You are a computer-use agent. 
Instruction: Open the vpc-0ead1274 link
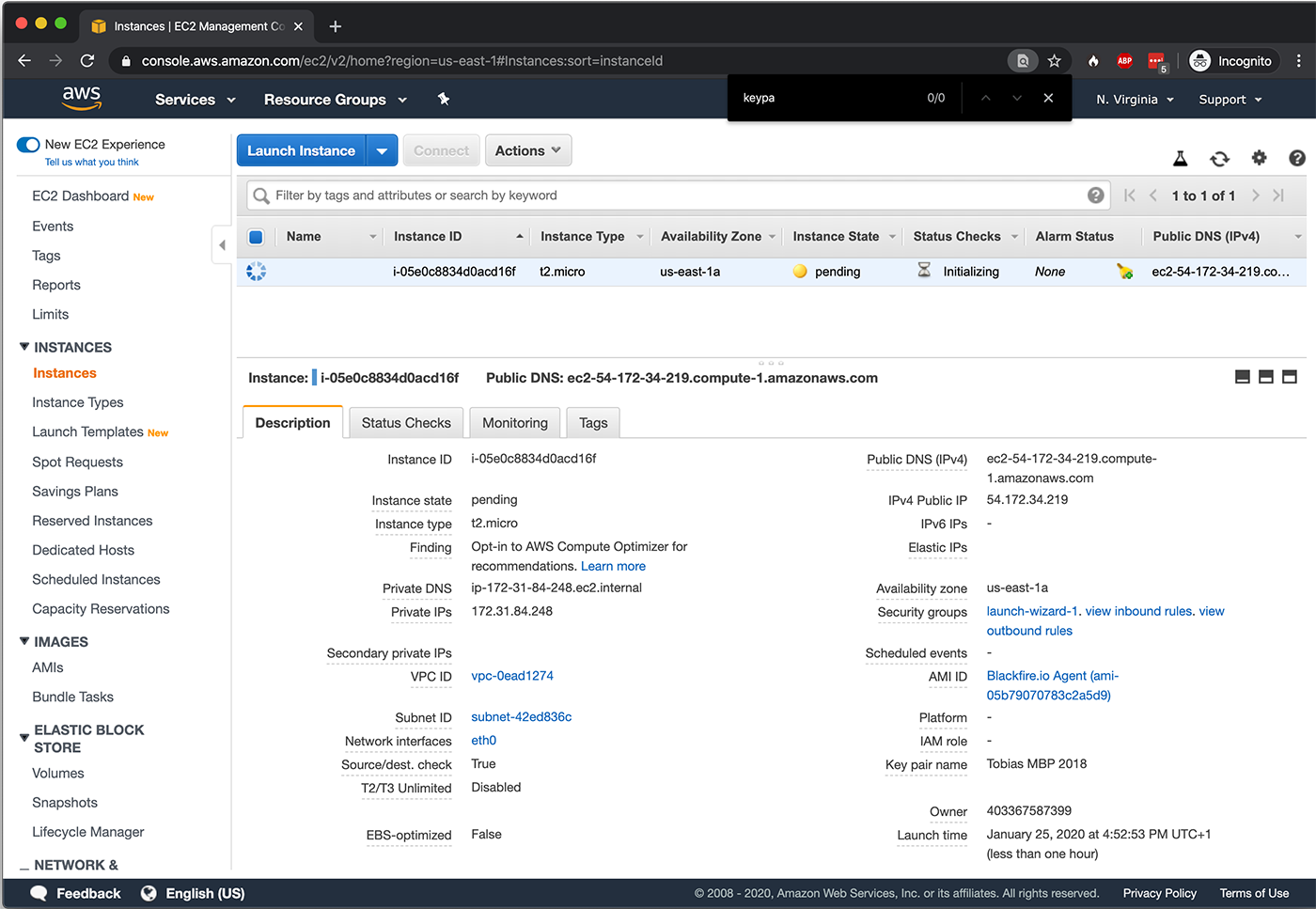tap(512, 676)
